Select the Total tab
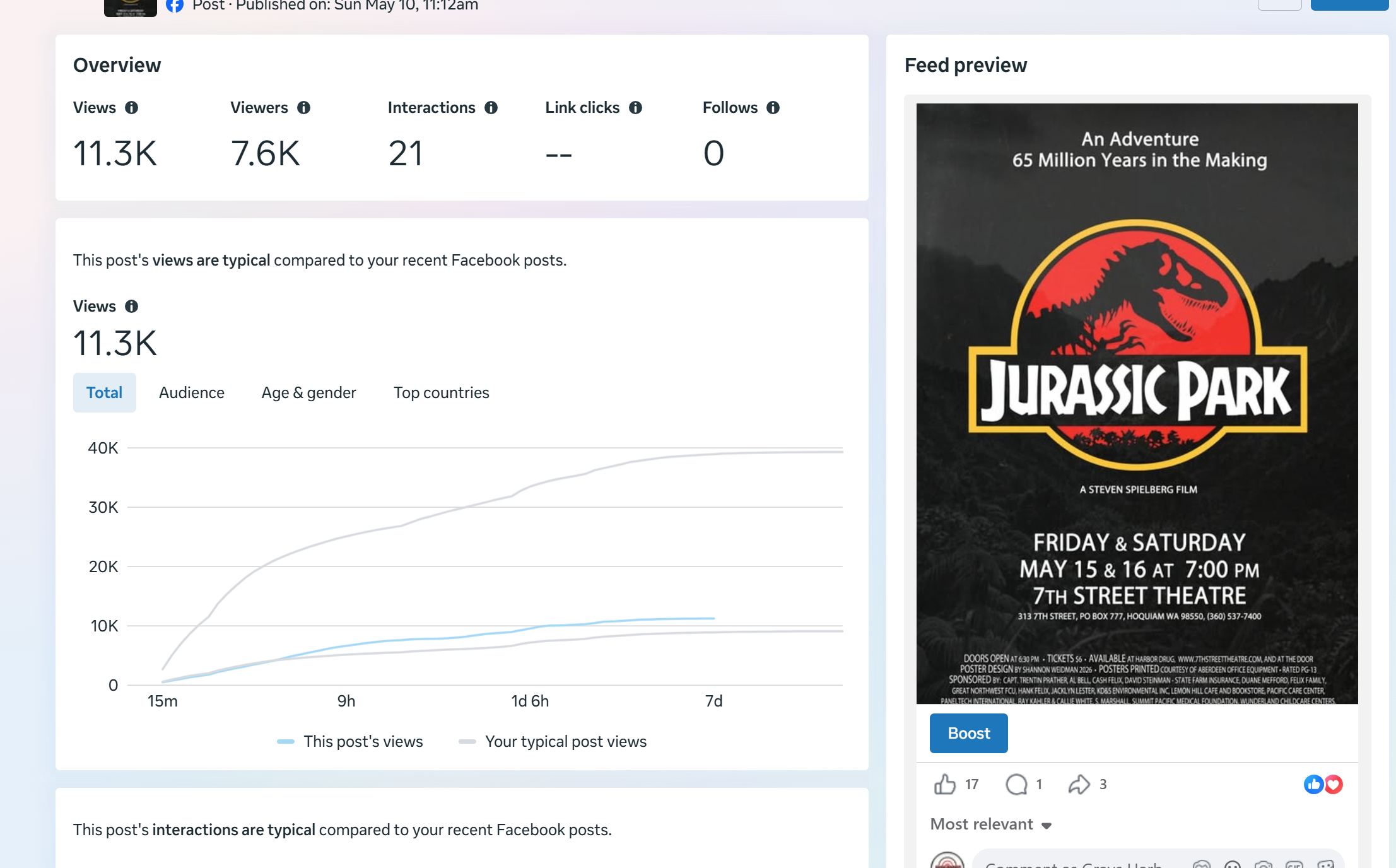1396x868 pixels. 105,392
